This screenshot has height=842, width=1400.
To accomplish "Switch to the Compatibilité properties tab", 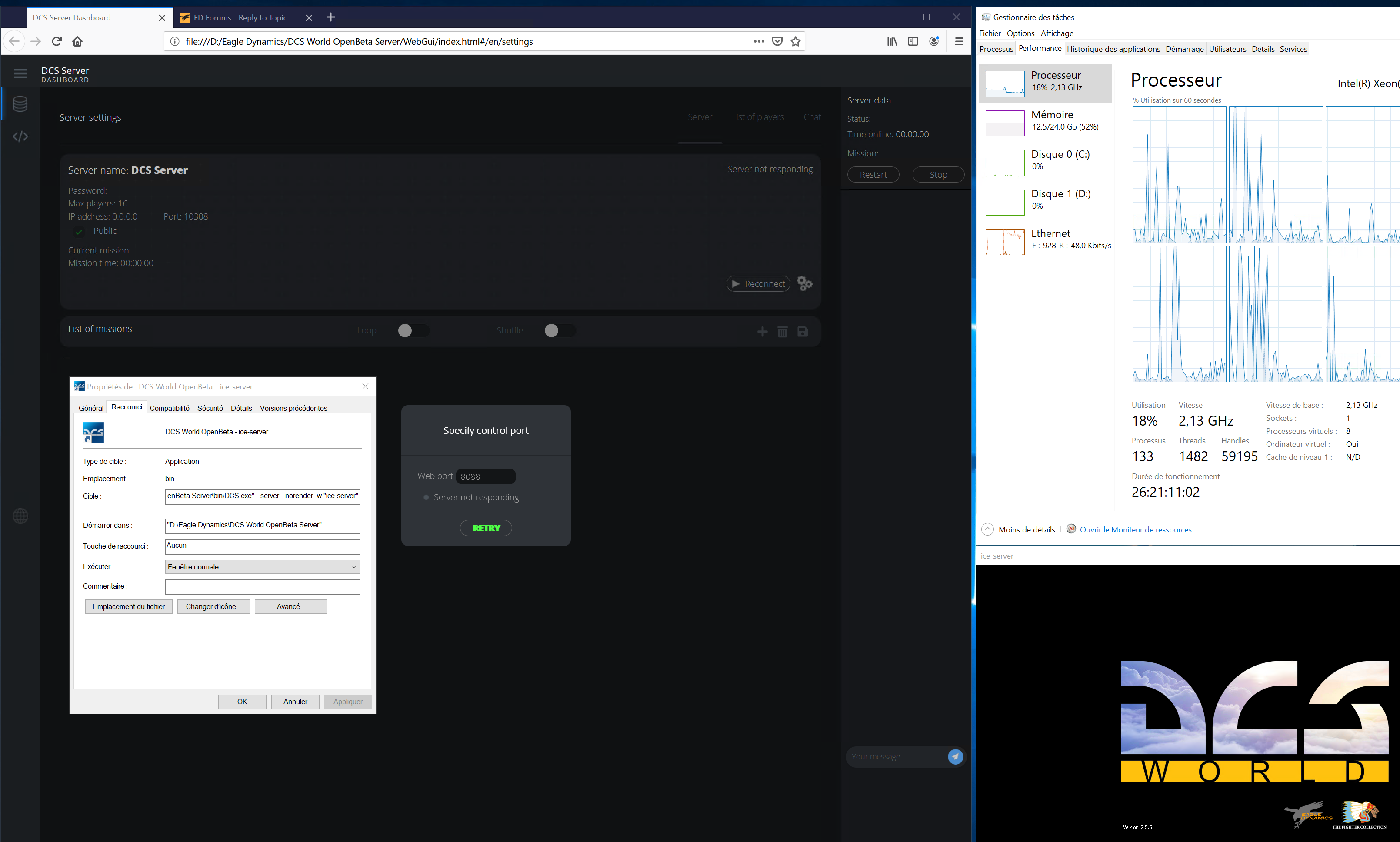I will tap(170, 408).
